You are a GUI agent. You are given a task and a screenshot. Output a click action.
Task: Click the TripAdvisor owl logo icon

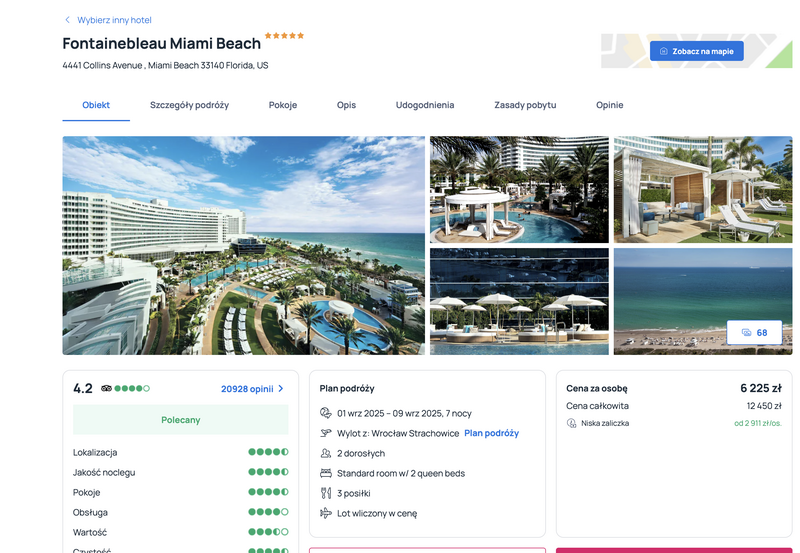[x=106, y=389]
